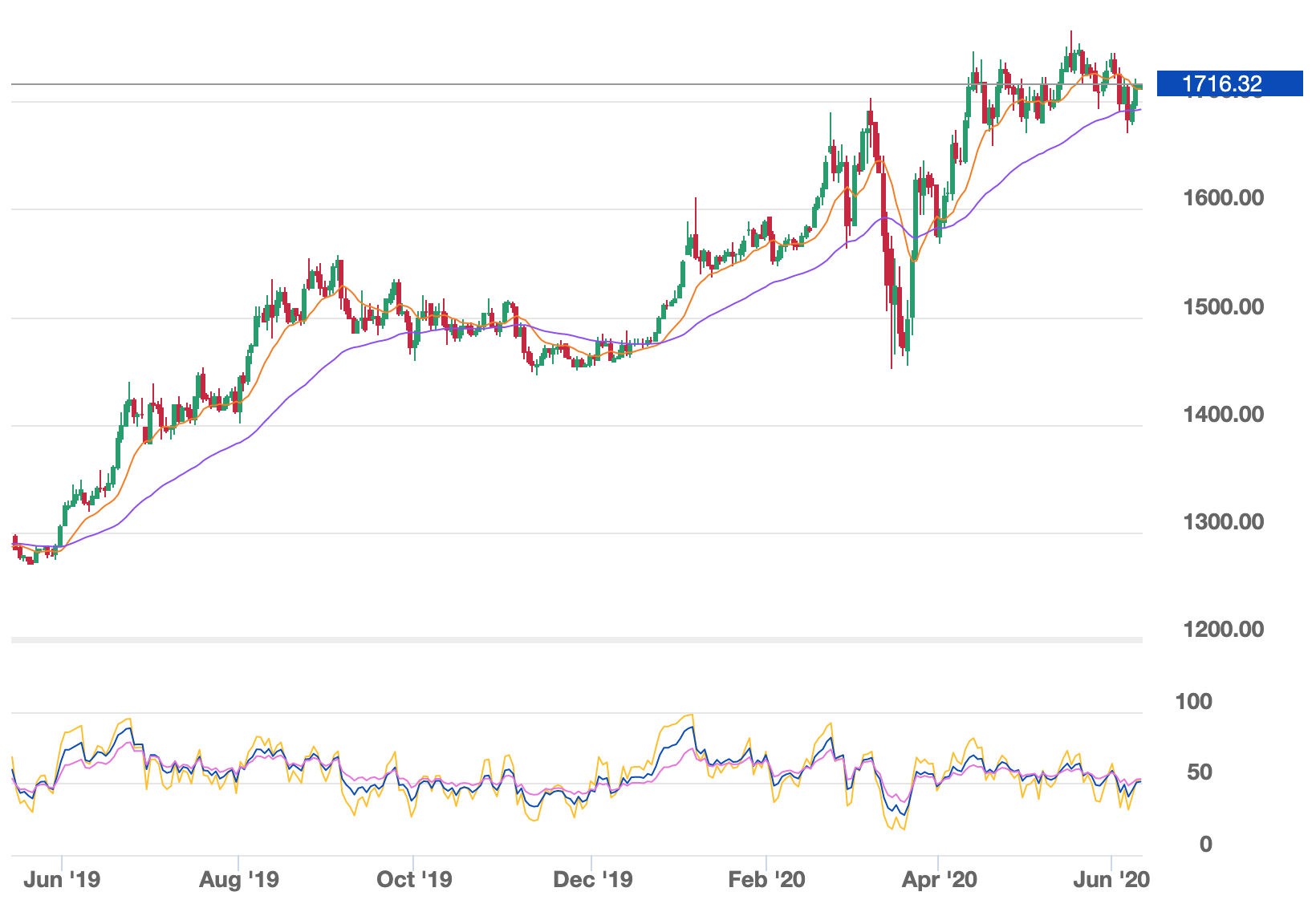Click the 50 level on oscillator axis
The width and height of the screenshot is (1316, 916).
click(1199, 772)
